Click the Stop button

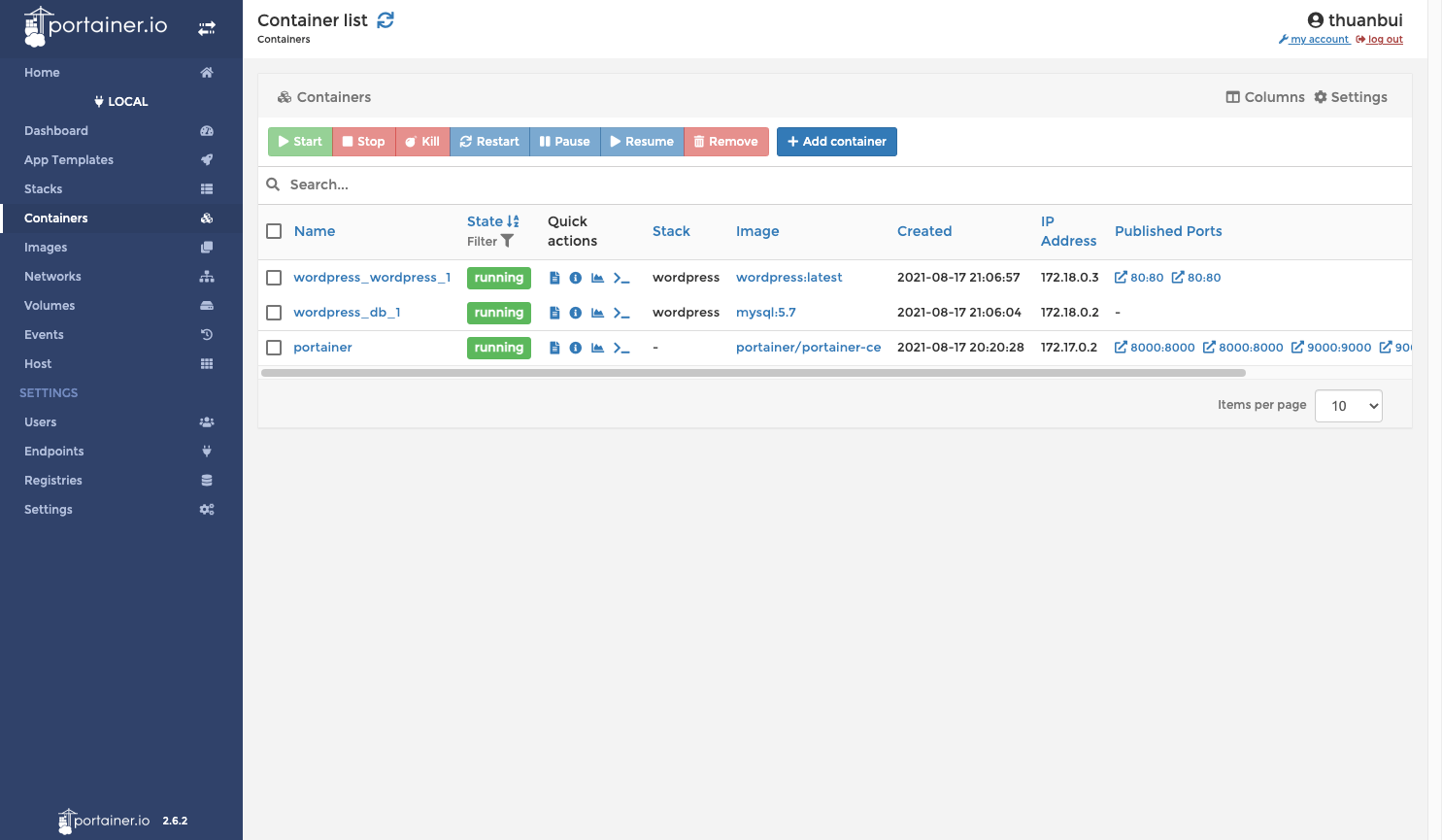point(364,142)
